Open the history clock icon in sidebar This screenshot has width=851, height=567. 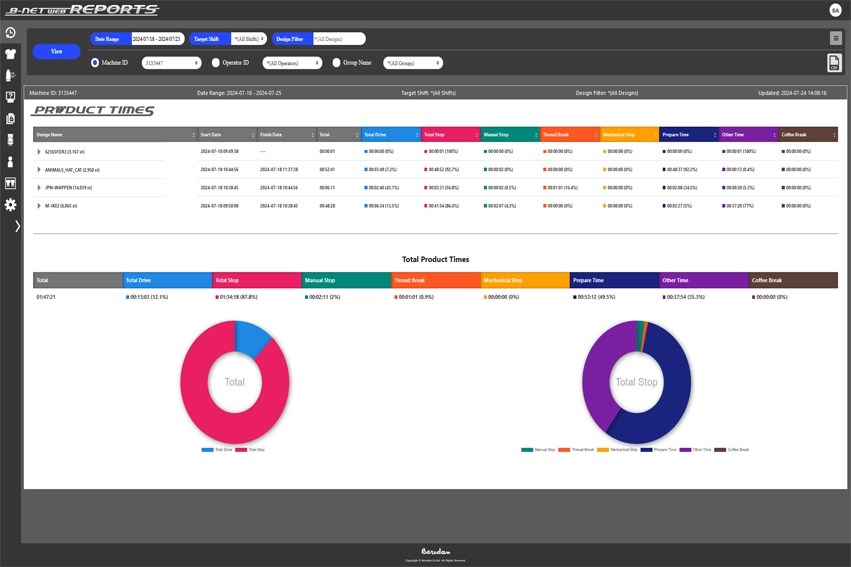tap(10, 33)
